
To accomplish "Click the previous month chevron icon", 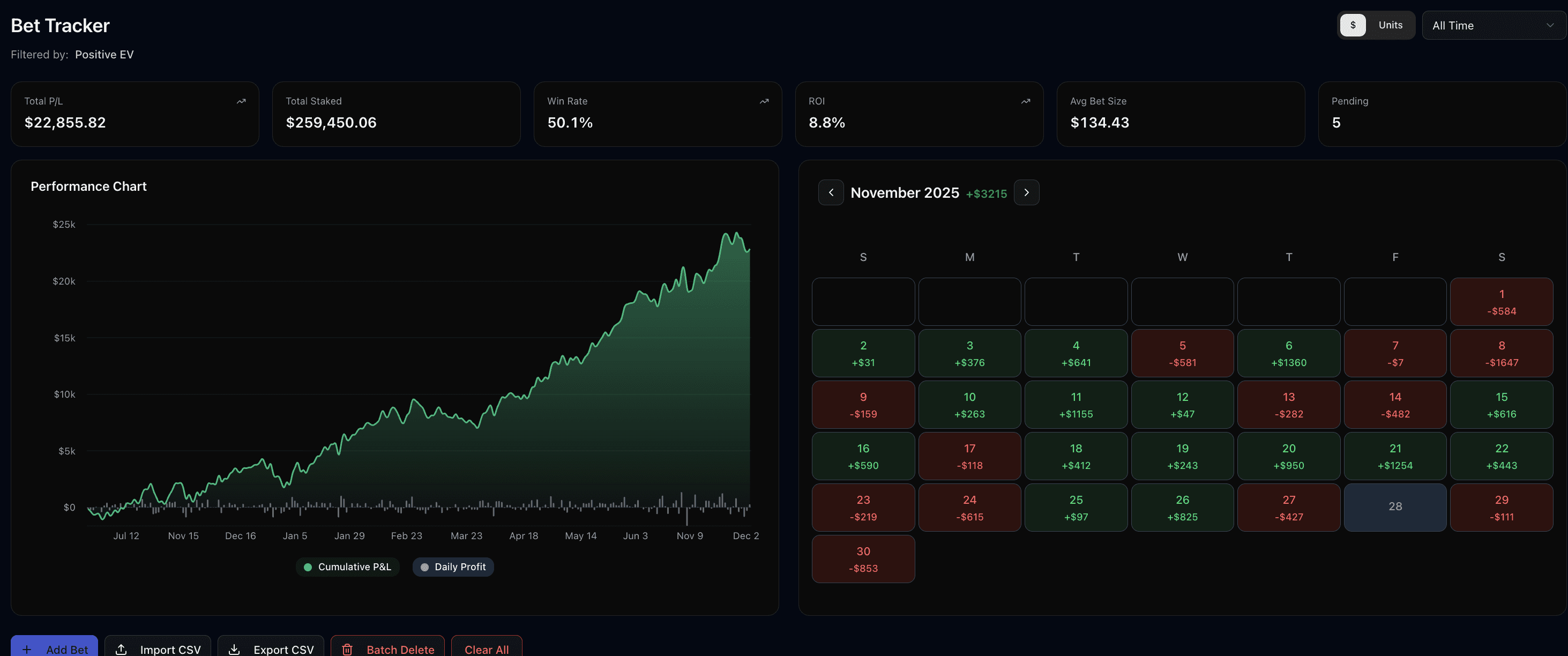I will pos(831,192).
